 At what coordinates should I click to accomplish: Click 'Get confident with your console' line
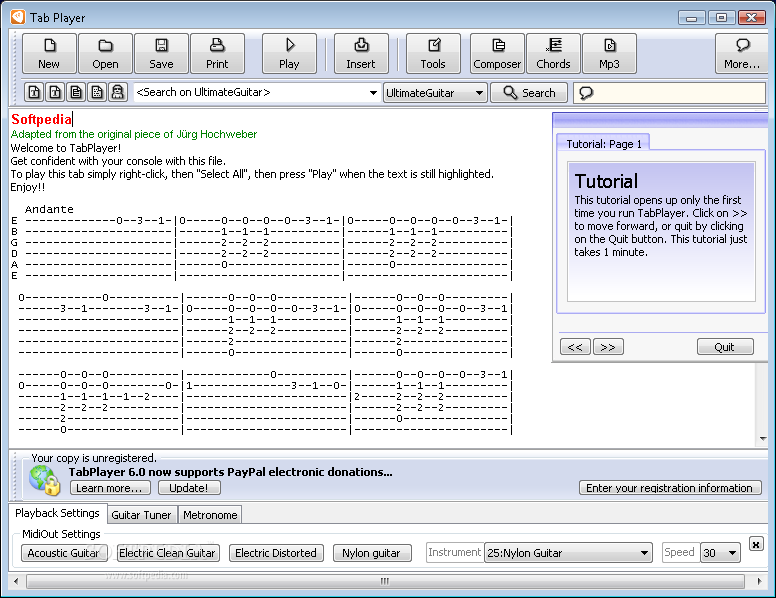pos(118,161)
